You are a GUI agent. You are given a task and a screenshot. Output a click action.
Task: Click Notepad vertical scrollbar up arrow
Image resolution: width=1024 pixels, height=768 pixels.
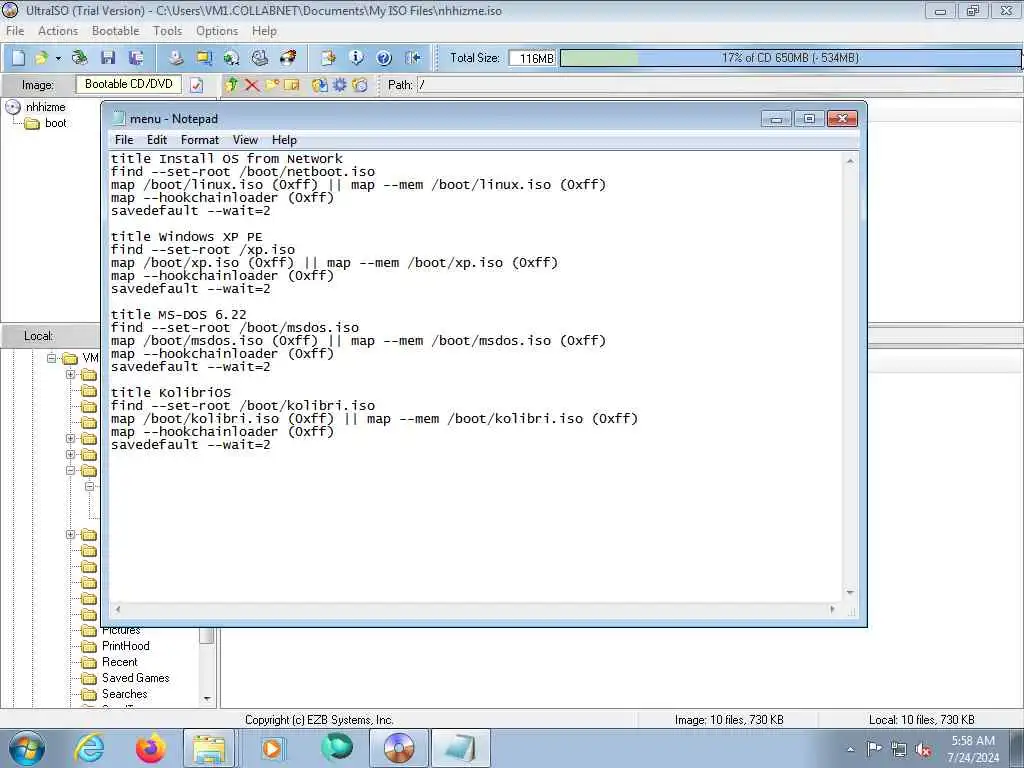coord(850,161)
